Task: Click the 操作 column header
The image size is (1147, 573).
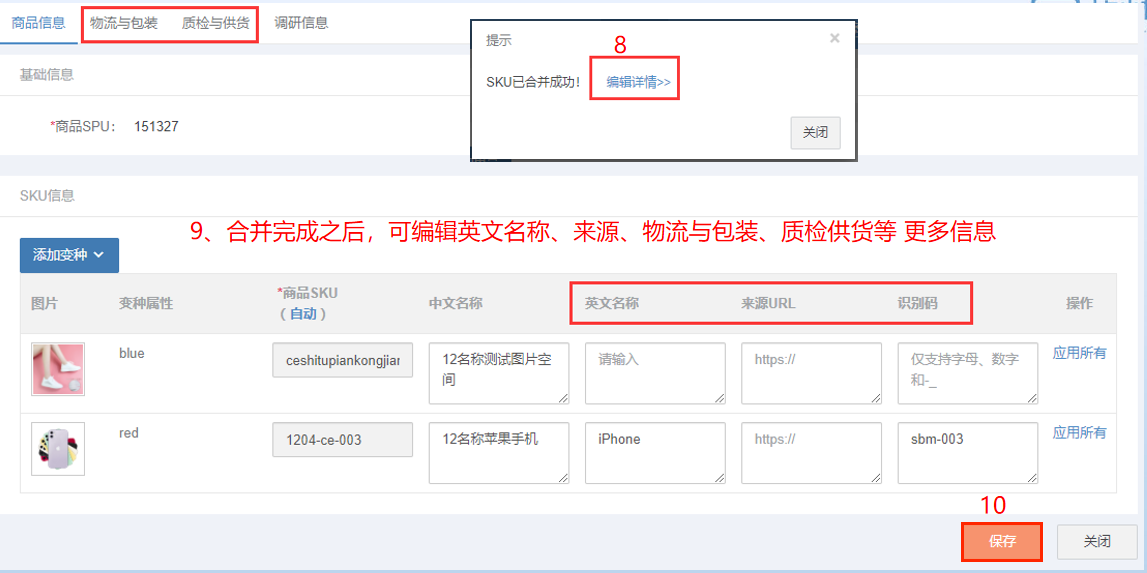Action: 1080,304
